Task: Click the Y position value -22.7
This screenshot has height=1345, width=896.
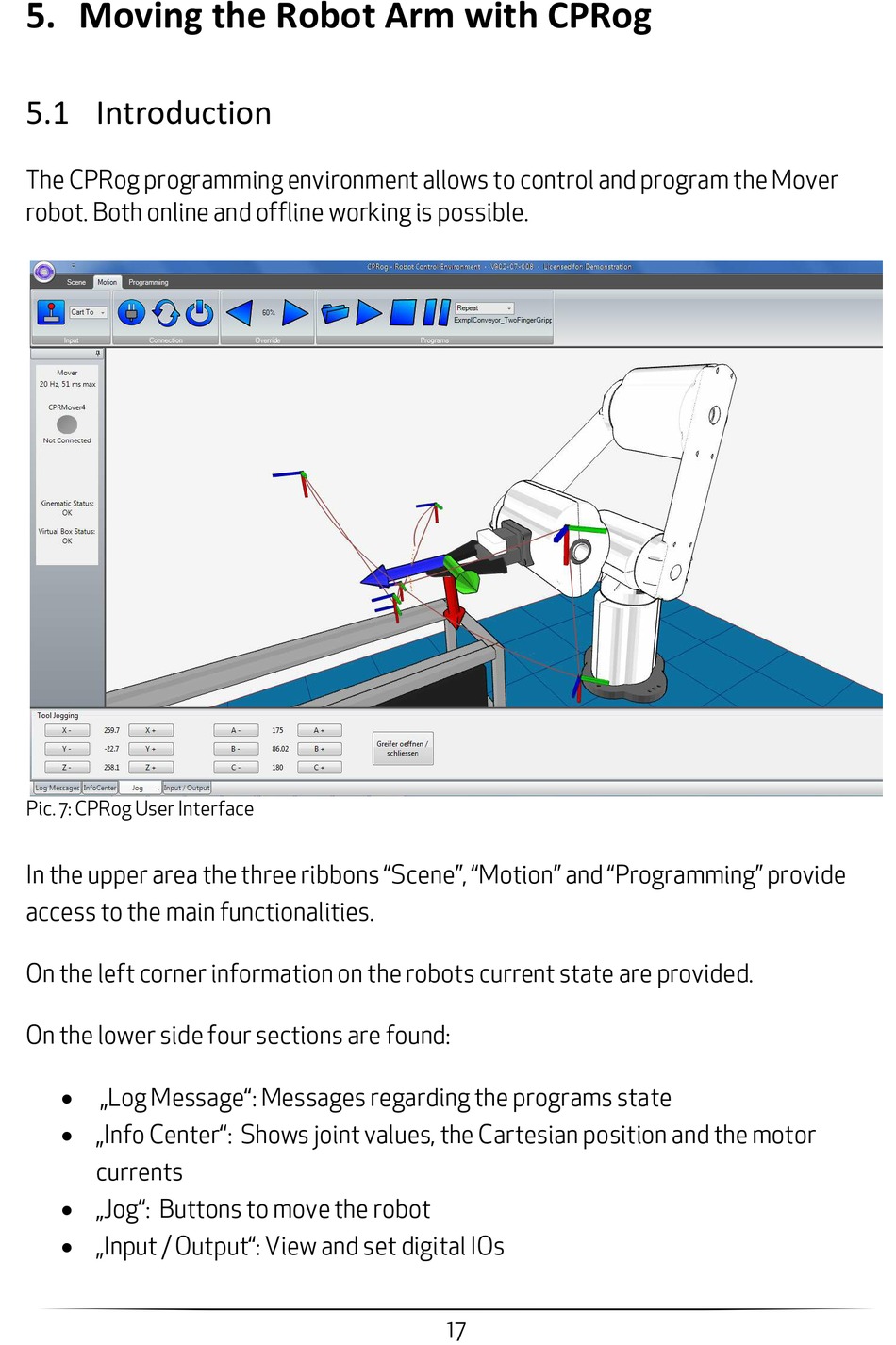Action: pos(111,749)
